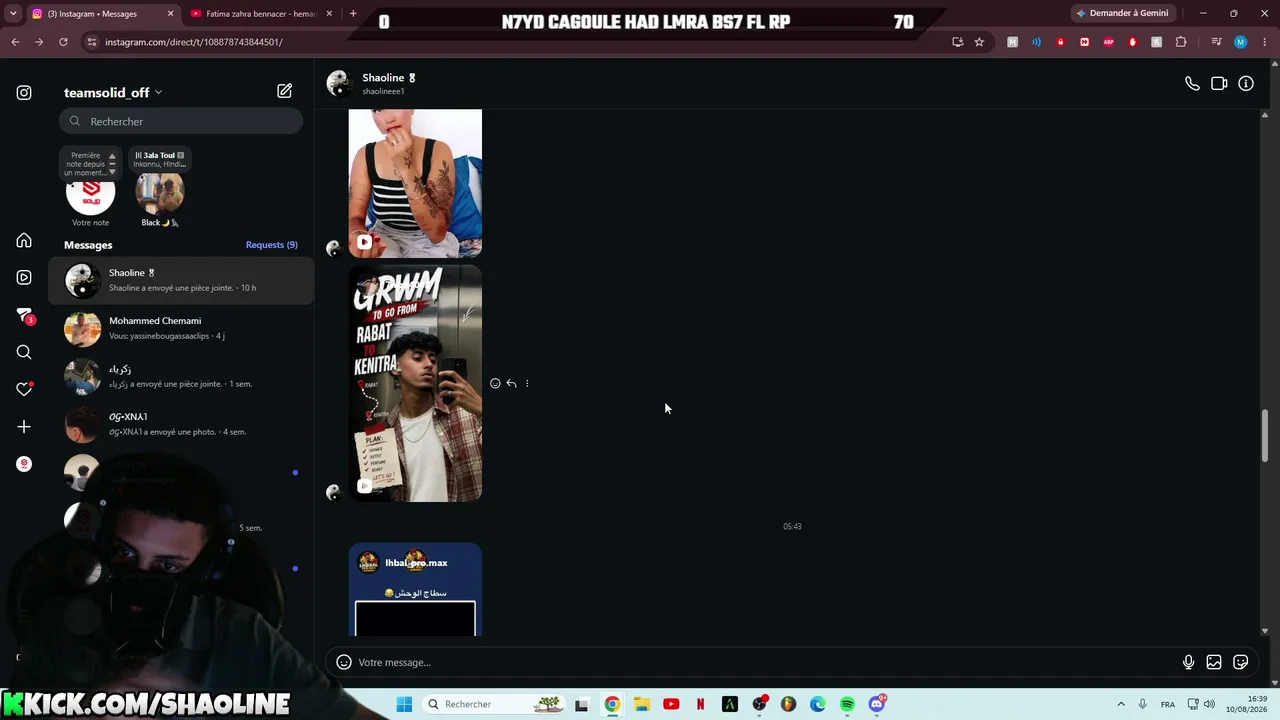Open YouTube from the taskbar

click(x=671, y=704)
